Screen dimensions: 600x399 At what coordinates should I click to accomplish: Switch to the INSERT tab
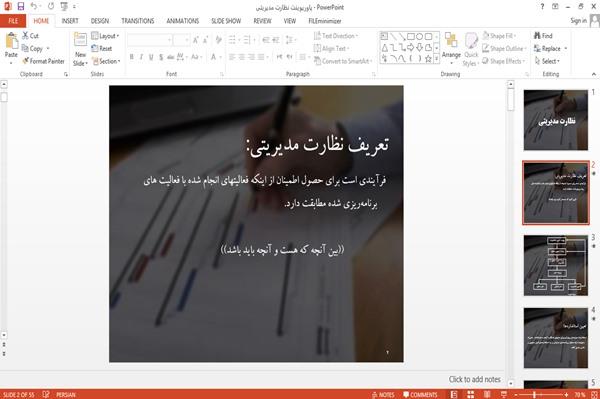pyautogui.click(x=70, y=21)
